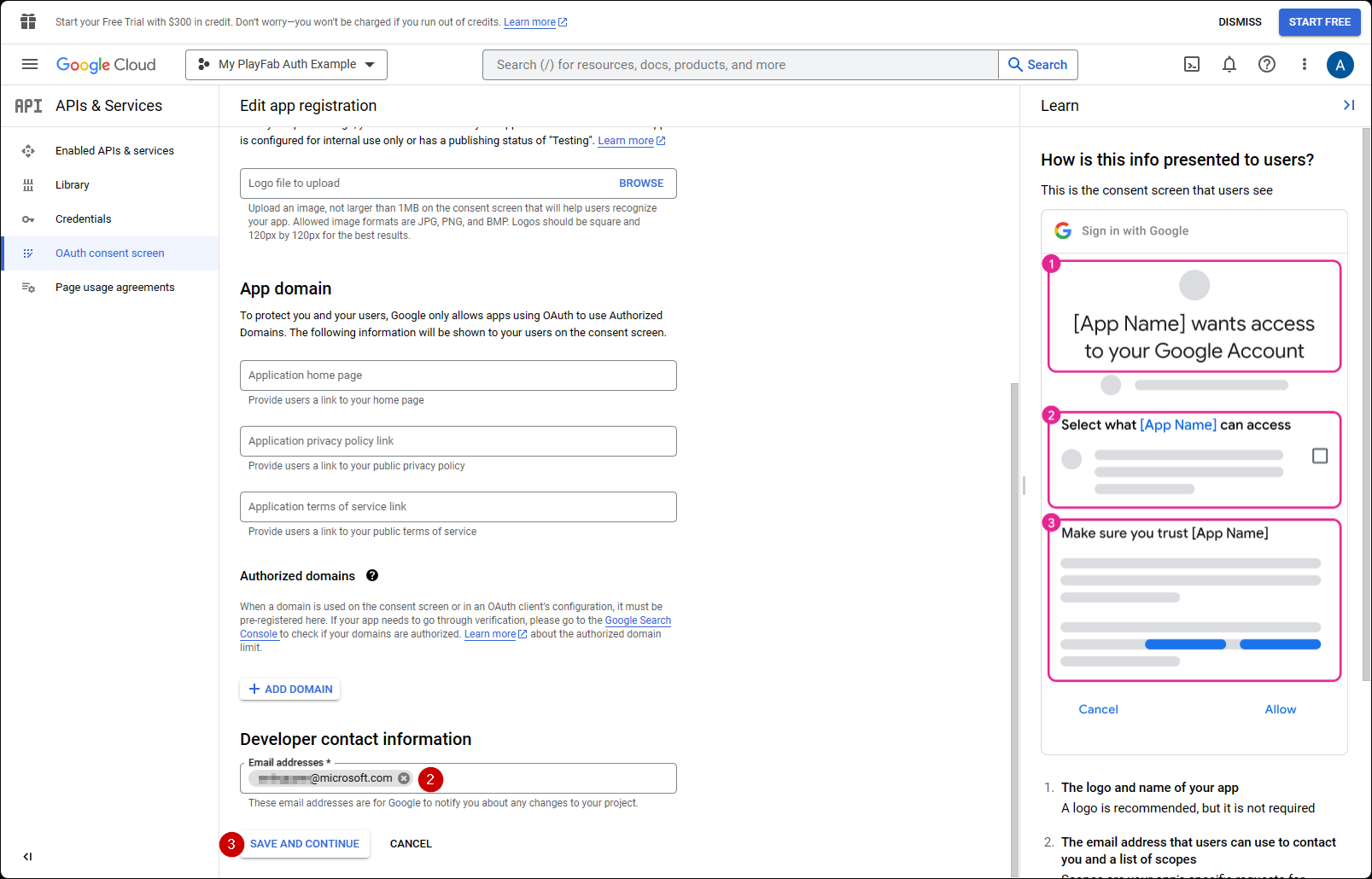
Task: Open the Google Search Console link
Action: click(638, 620)
